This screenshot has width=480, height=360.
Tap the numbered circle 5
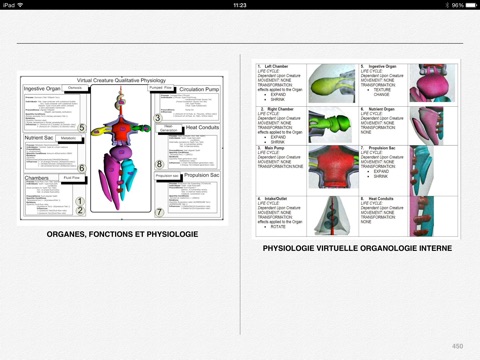(81, 128)
